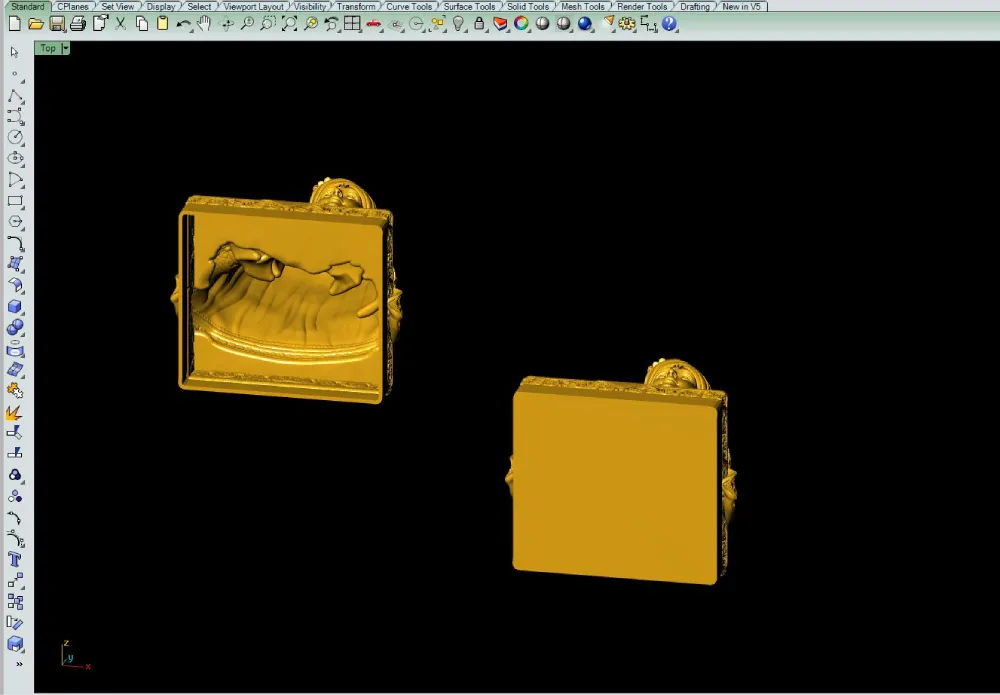Switch to the Set View tab
This screenshot has height=695, width=1000.
click(x=118, y=6)
